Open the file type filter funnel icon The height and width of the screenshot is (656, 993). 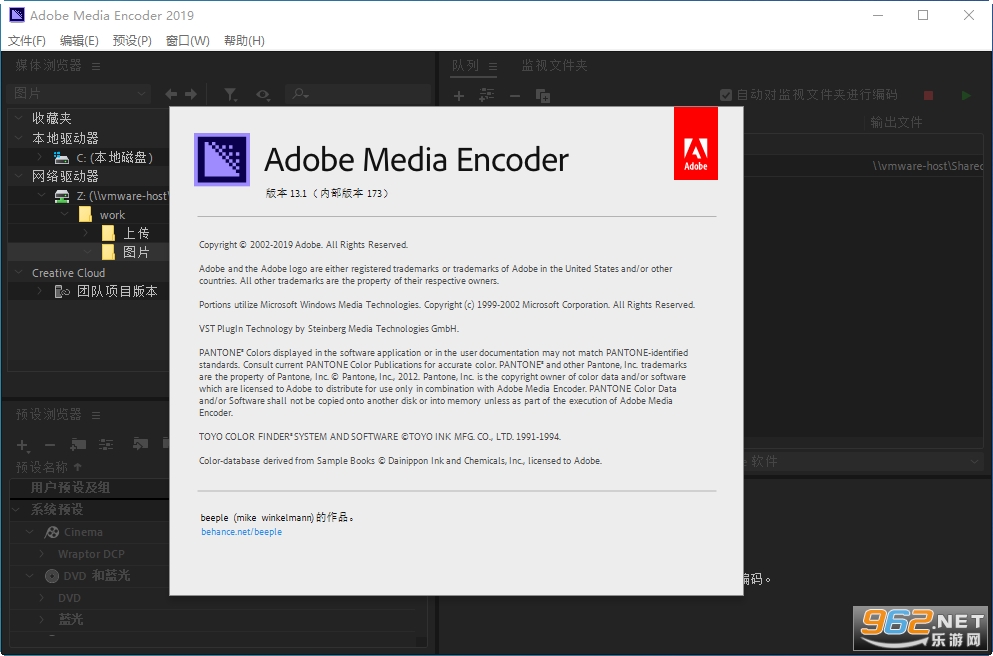[231, 95]
